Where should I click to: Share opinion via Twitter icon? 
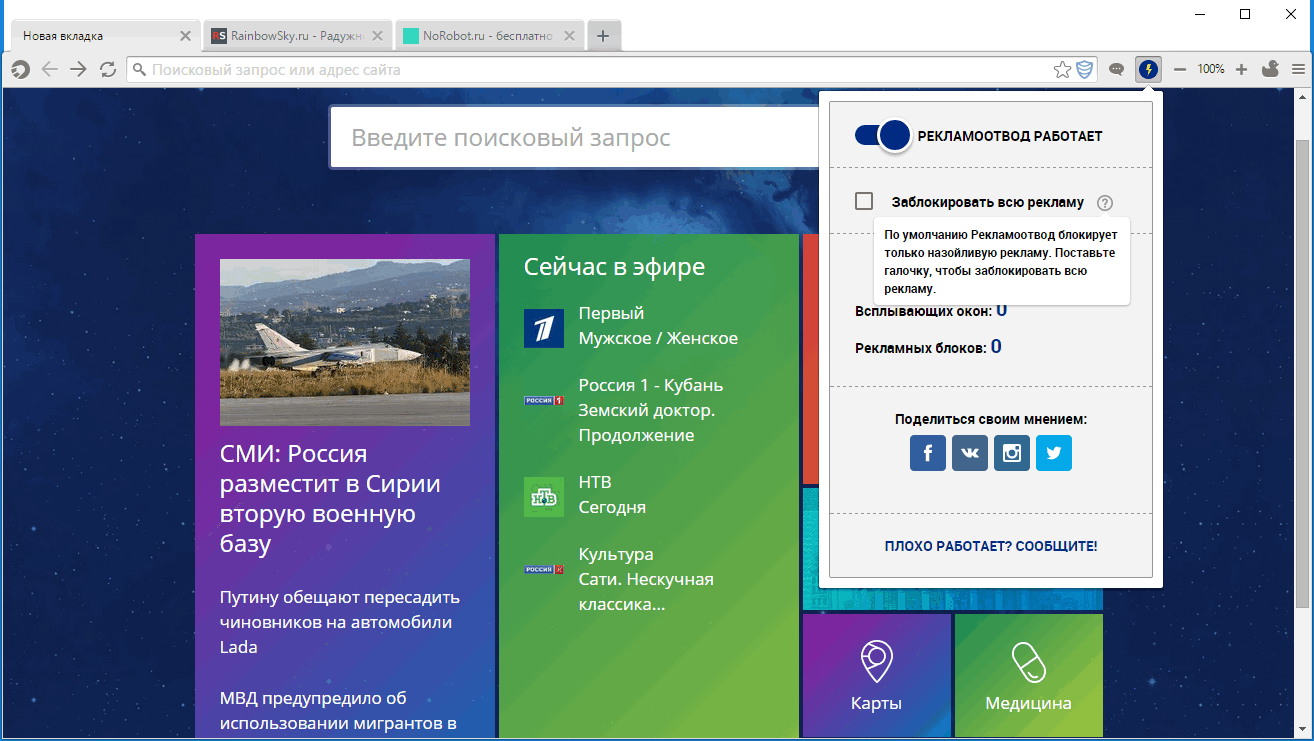1054,453
